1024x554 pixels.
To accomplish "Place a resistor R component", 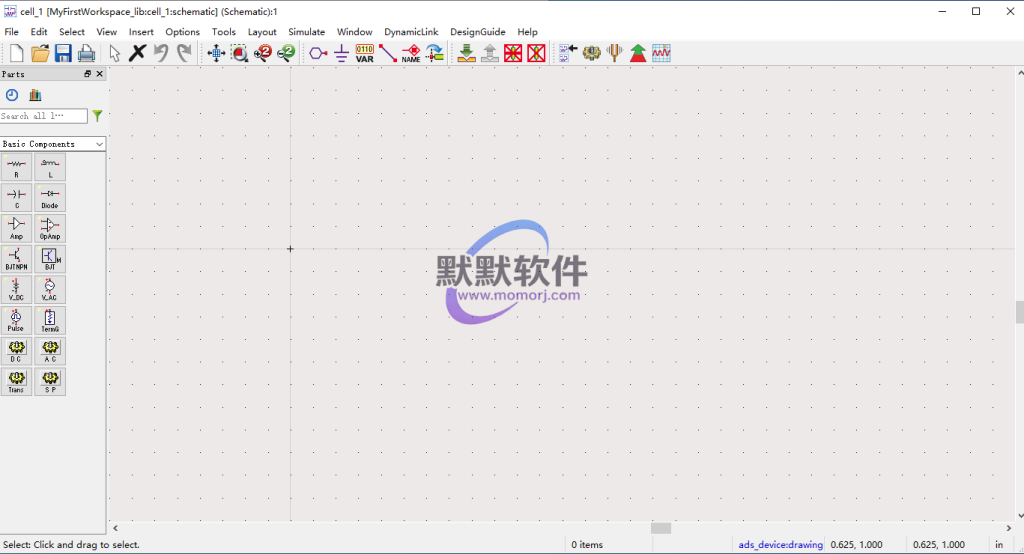I will click(x=17, y=168).
